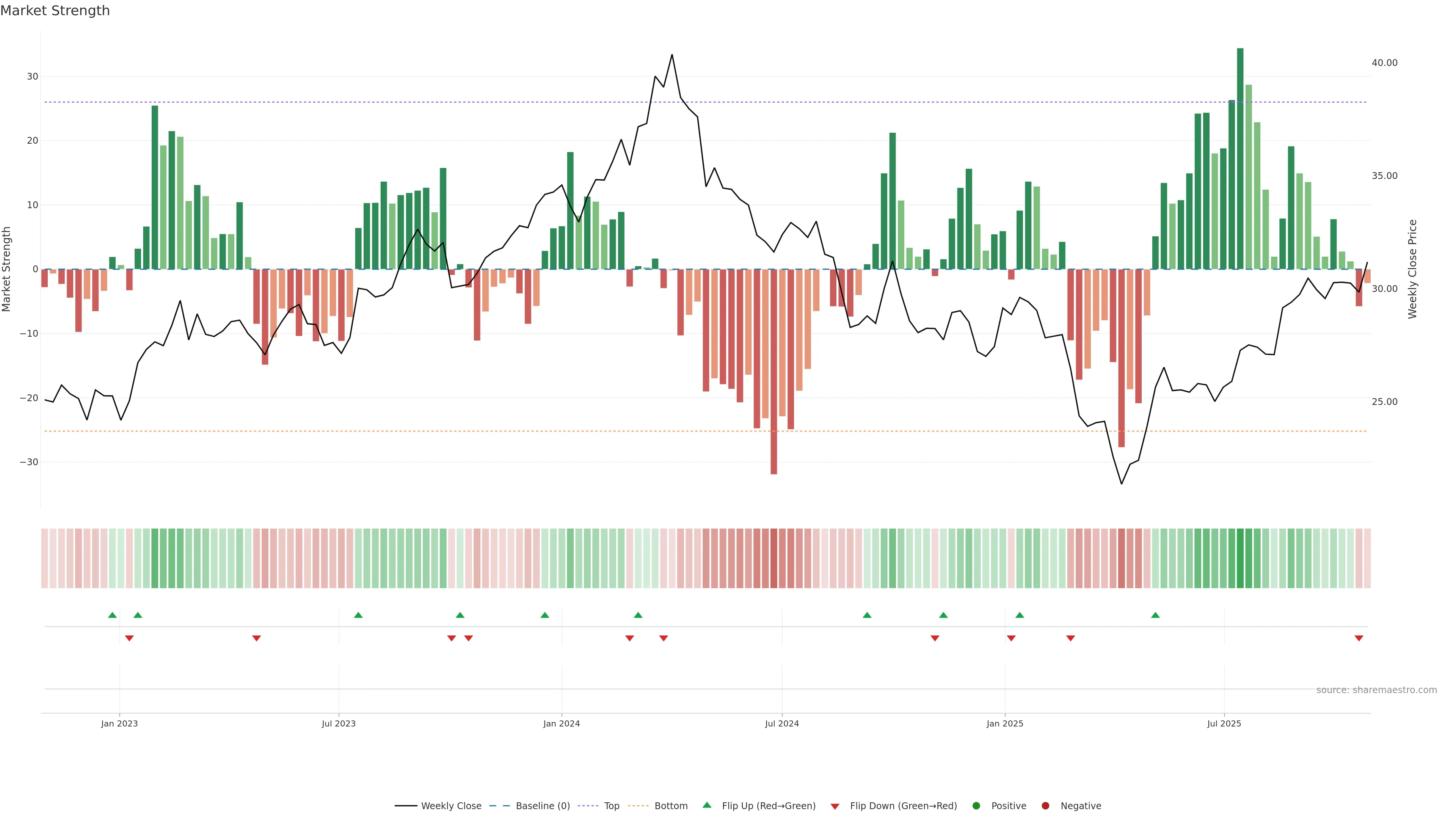Click the red flip-down marker right after Jan 2025
Screen dimensions: 1456x819
[x=1011, y=638]
